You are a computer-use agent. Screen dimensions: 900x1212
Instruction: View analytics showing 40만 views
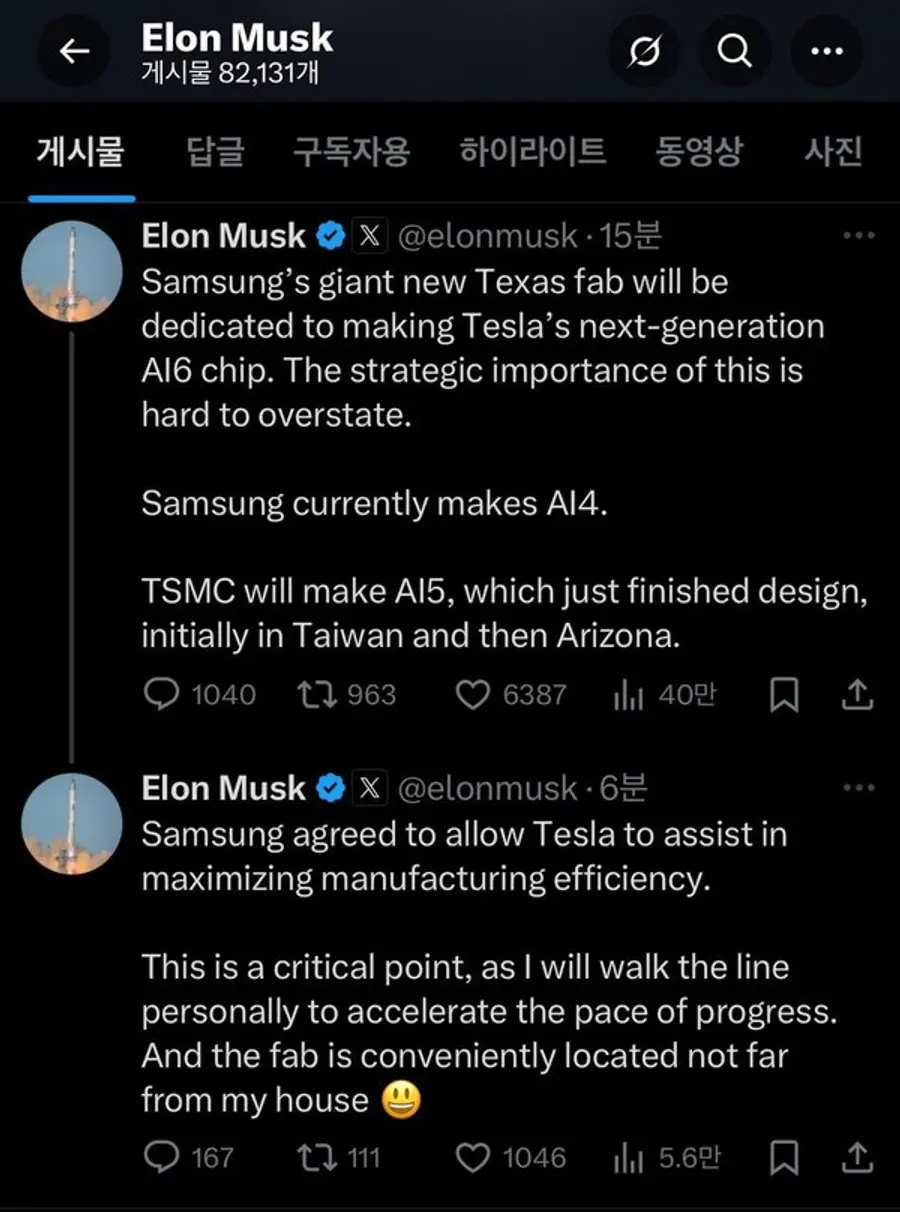627,695
